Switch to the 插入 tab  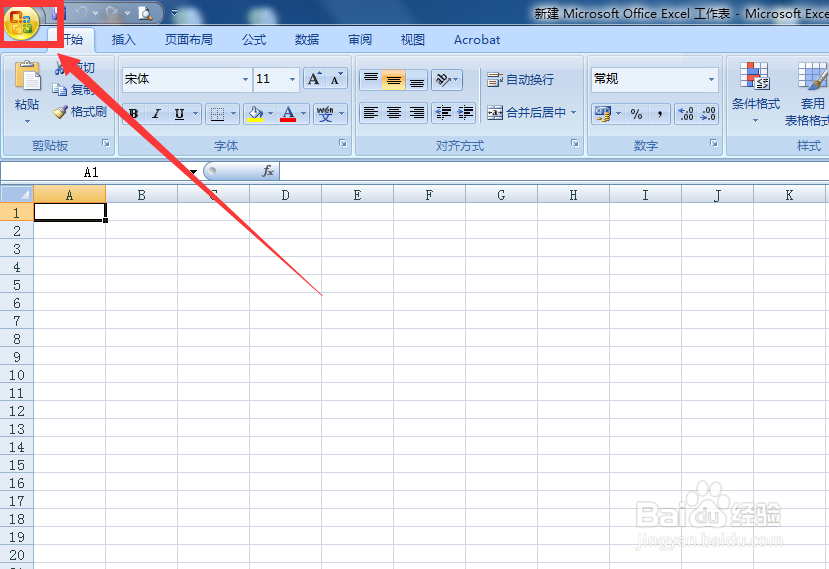(x=124, y=40)
